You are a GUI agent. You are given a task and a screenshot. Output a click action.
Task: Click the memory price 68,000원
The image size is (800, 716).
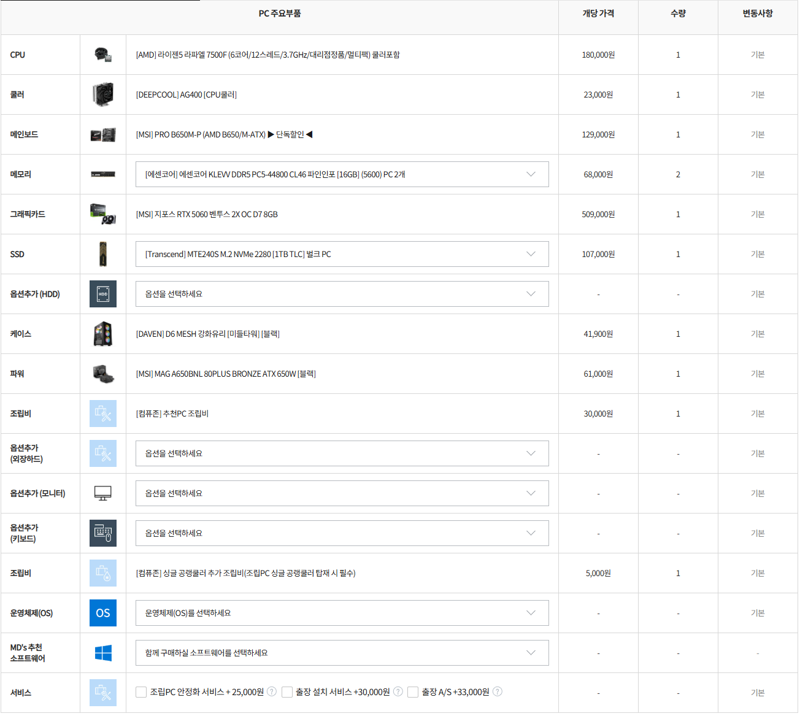tap(598, 175)
